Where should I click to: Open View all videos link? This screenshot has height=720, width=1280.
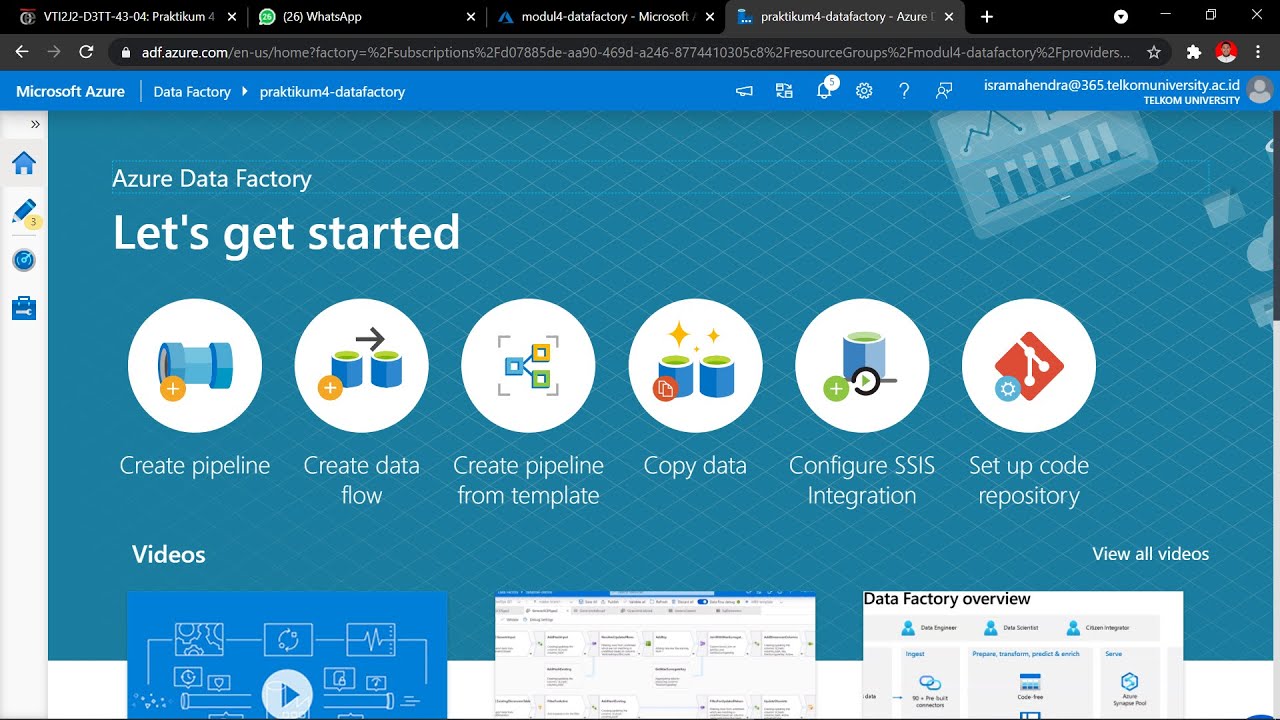click(x=1150, y=554)
